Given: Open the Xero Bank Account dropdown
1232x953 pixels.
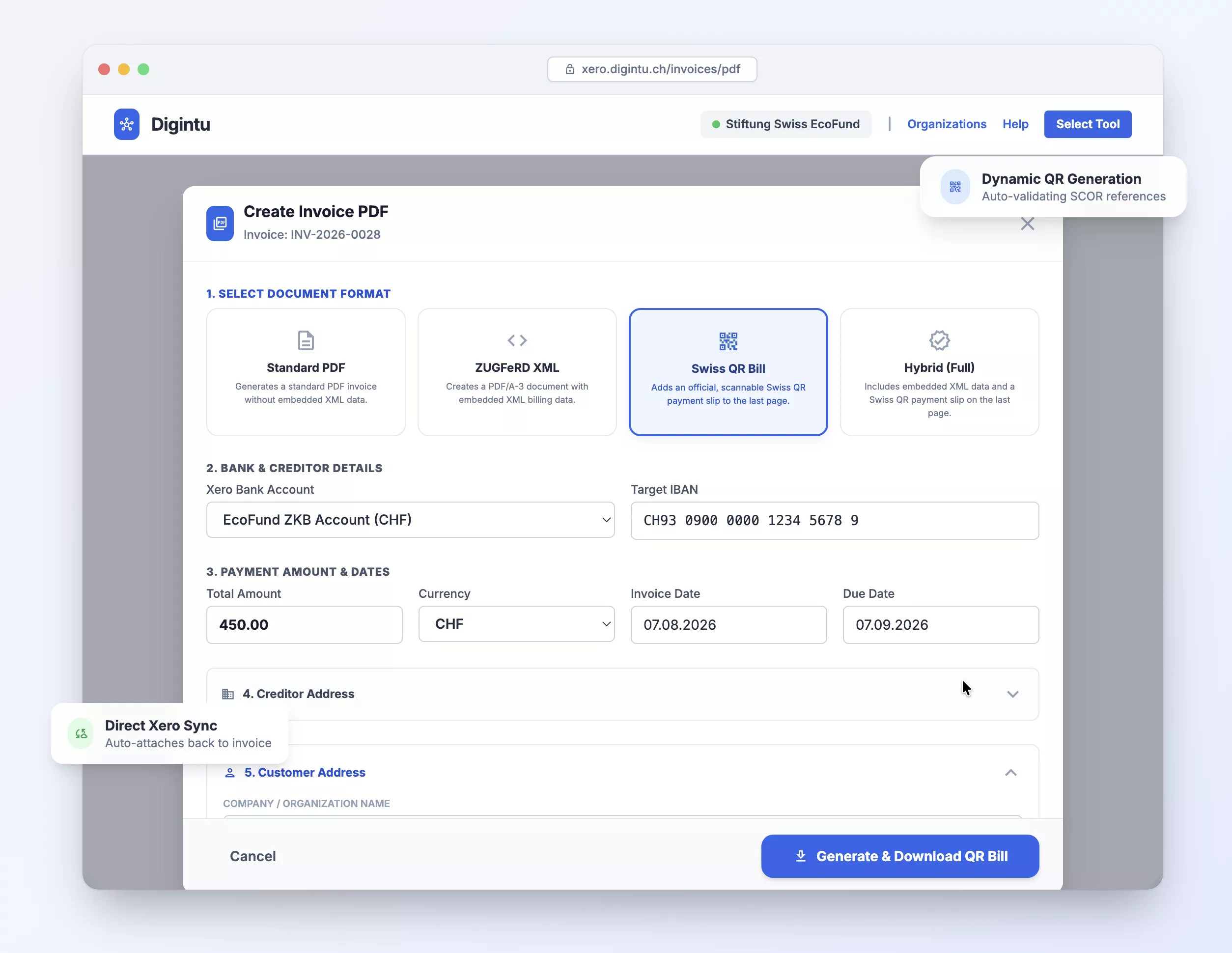Looking at the screenshot, I should [410, 520].
